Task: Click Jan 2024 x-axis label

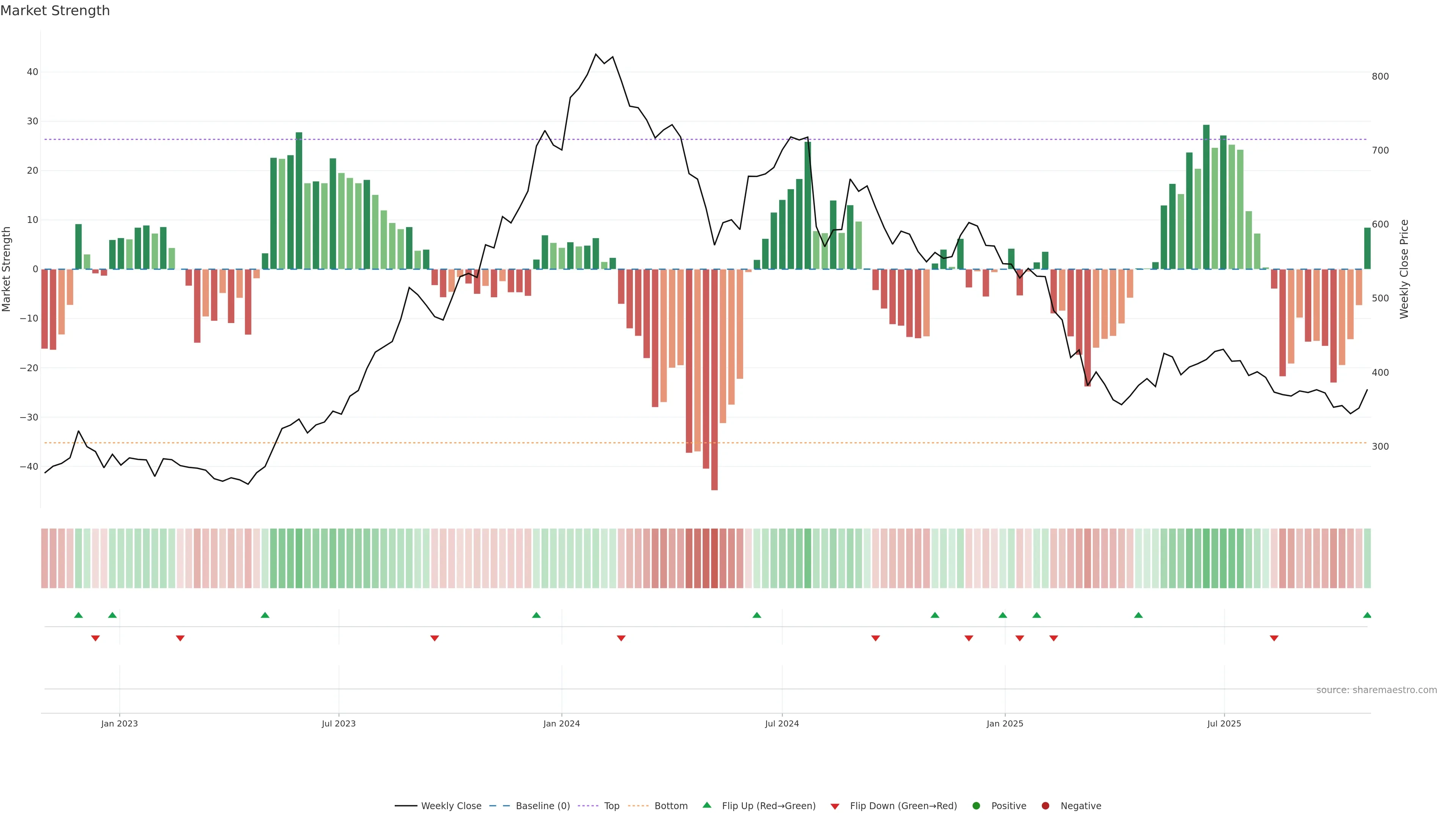Action: (x=561, y=723)
